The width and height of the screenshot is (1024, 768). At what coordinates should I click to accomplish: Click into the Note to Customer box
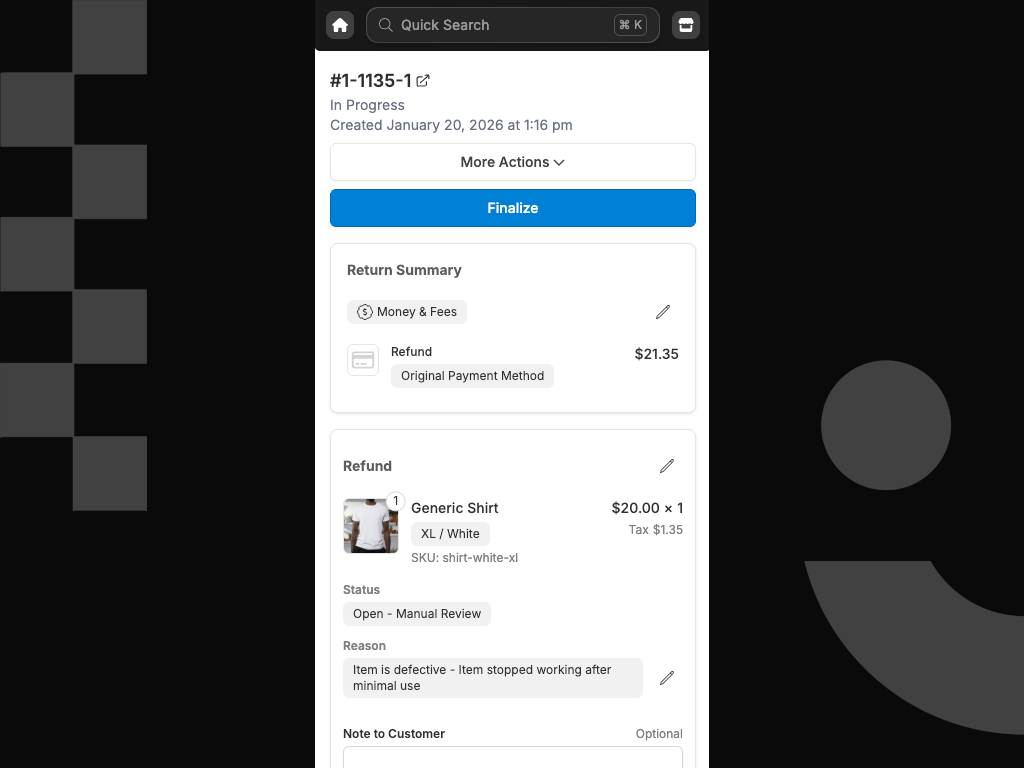512,757
